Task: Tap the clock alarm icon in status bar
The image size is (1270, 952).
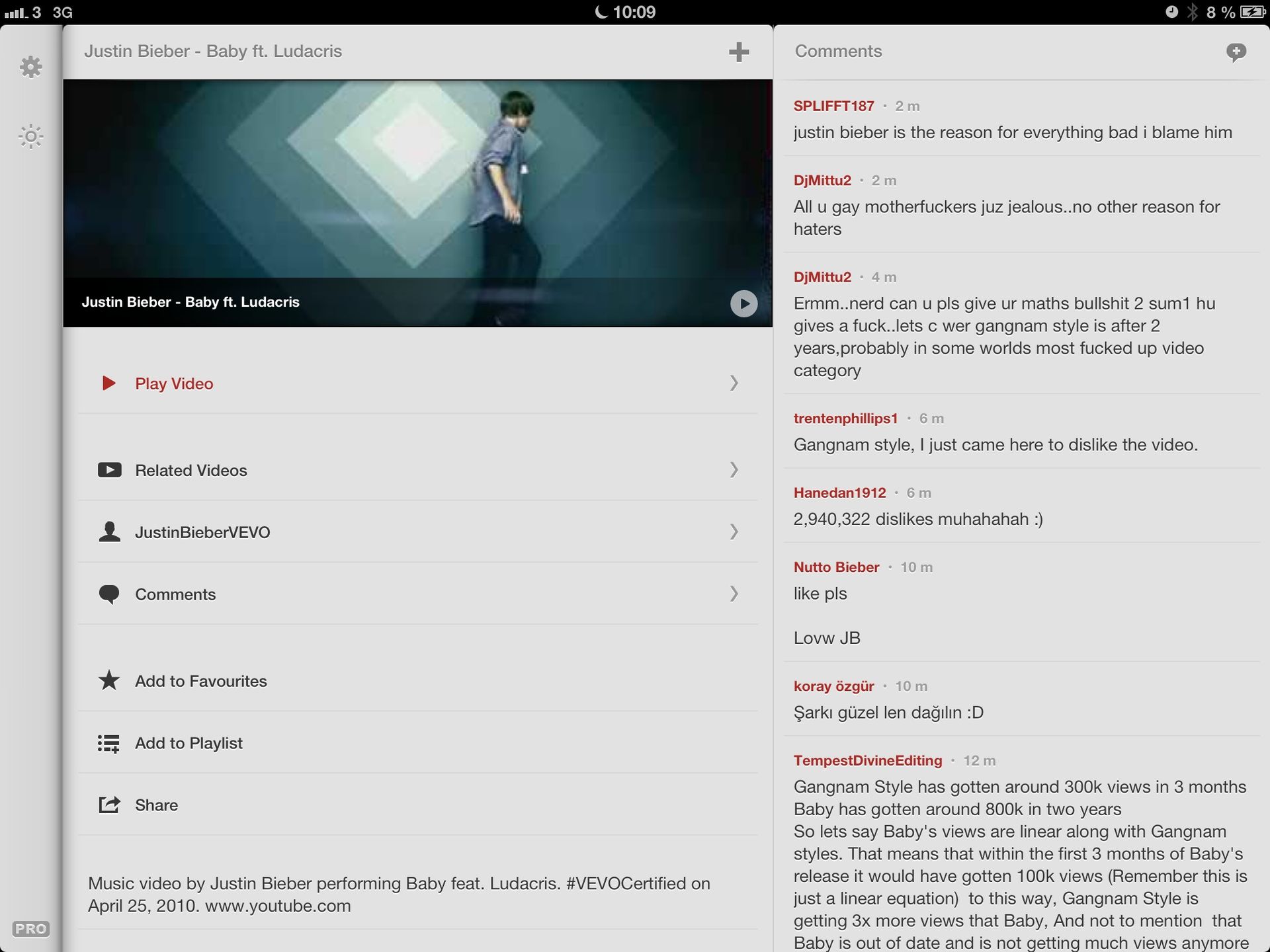Action: 1171,12
